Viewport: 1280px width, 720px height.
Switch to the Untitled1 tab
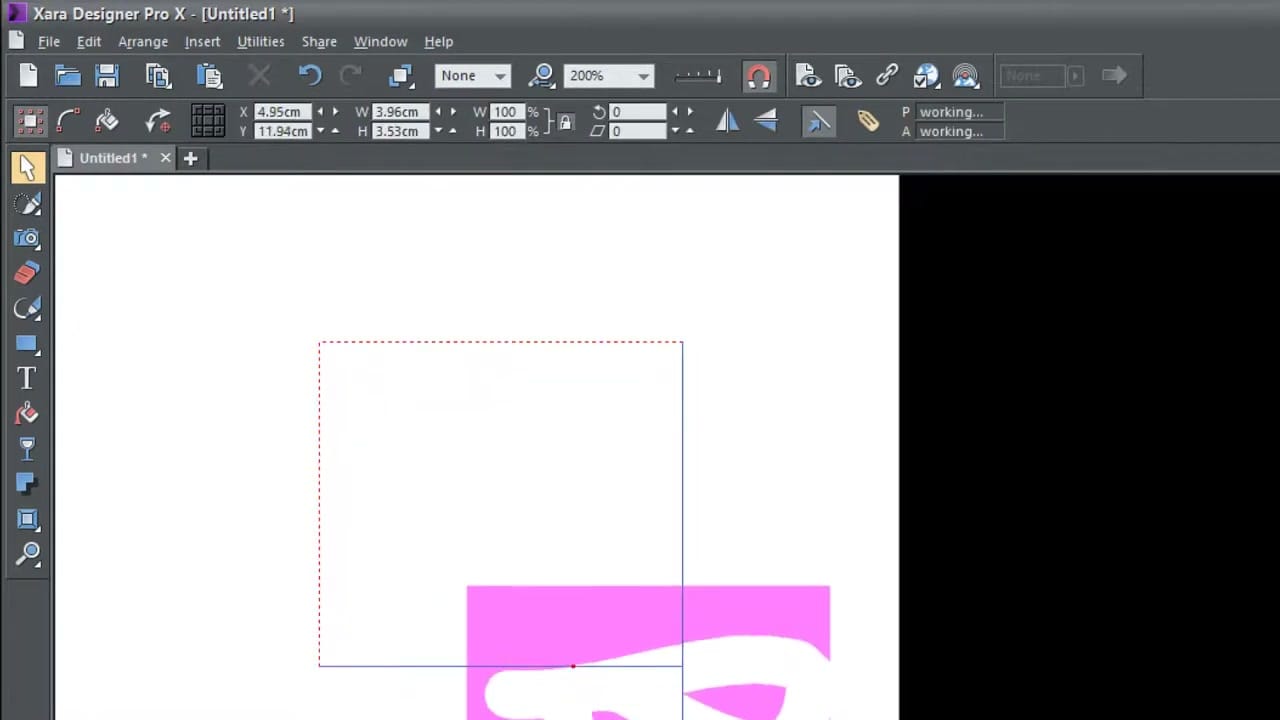click(x=110, y=157)
